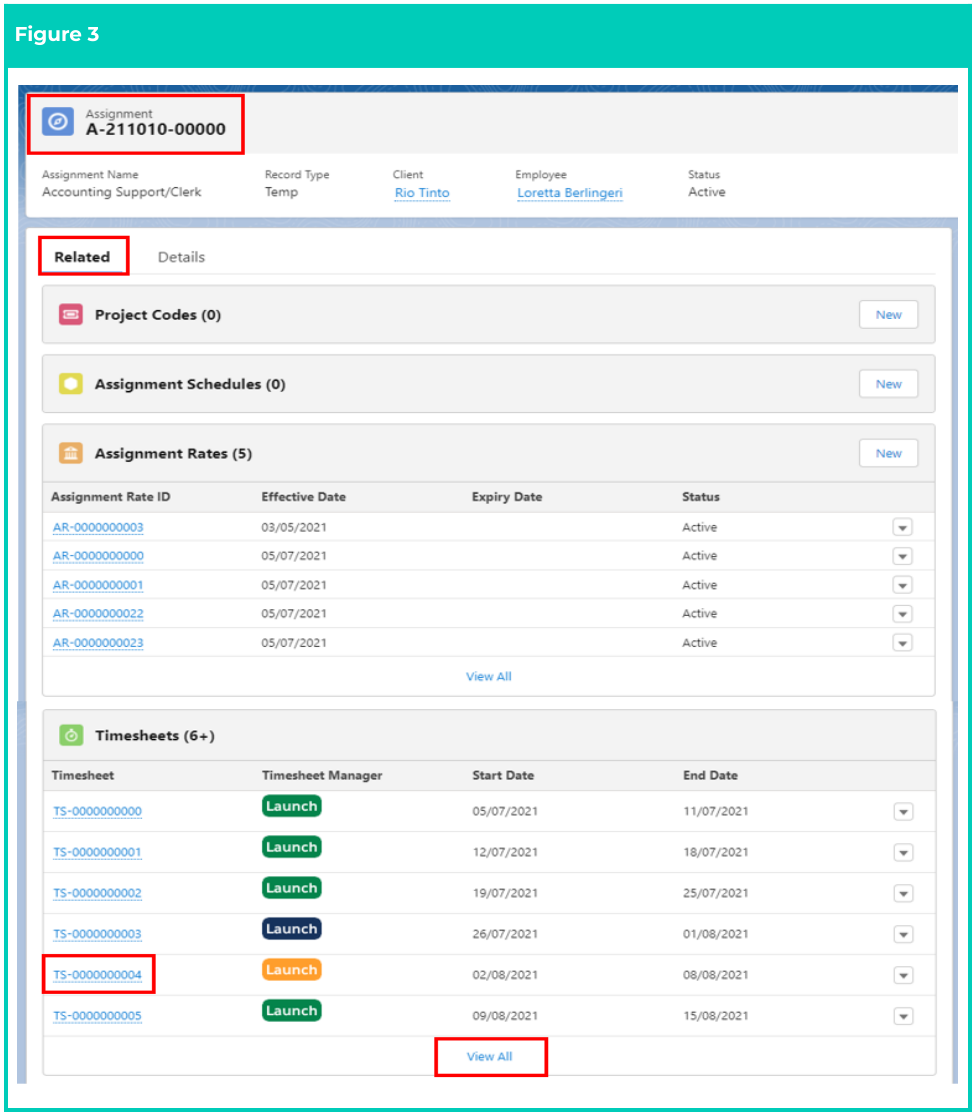Viewport: 976px width, 1116px height.
Task: Open row menu for TS-0000000005
Action: pos(903,1016)
